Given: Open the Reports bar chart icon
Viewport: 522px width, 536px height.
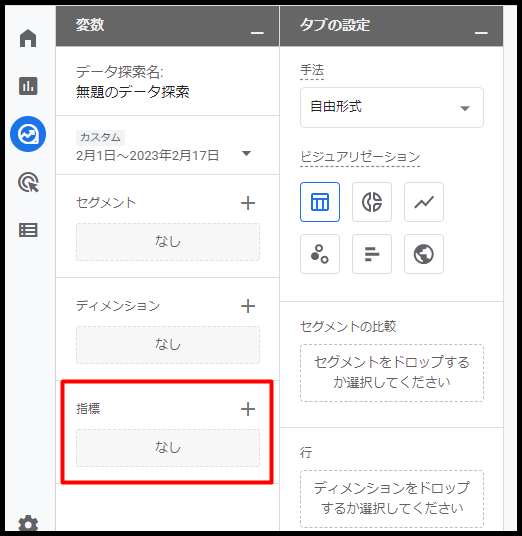Looking at the screenshot, I should pos(28,86).
